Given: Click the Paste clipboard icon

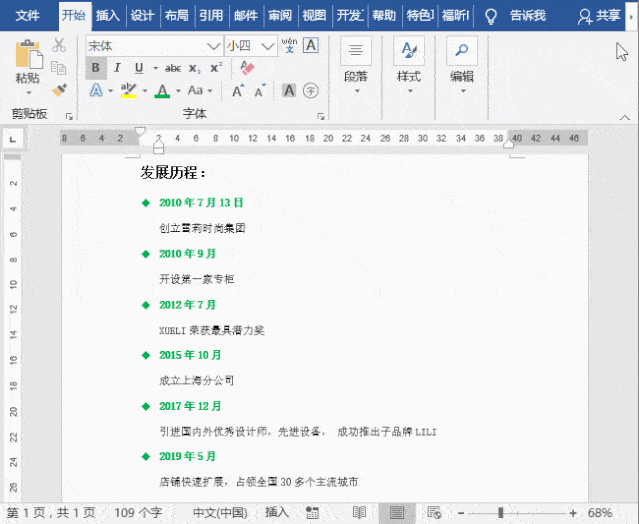Looking at the screenshot, I should 29,54.
